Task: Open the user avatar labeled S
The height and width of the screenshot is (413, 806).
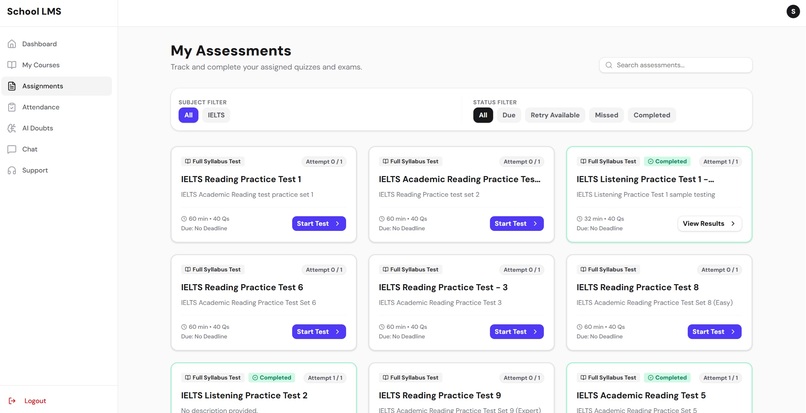Action: pyautogui.click(x=793, y=11)
